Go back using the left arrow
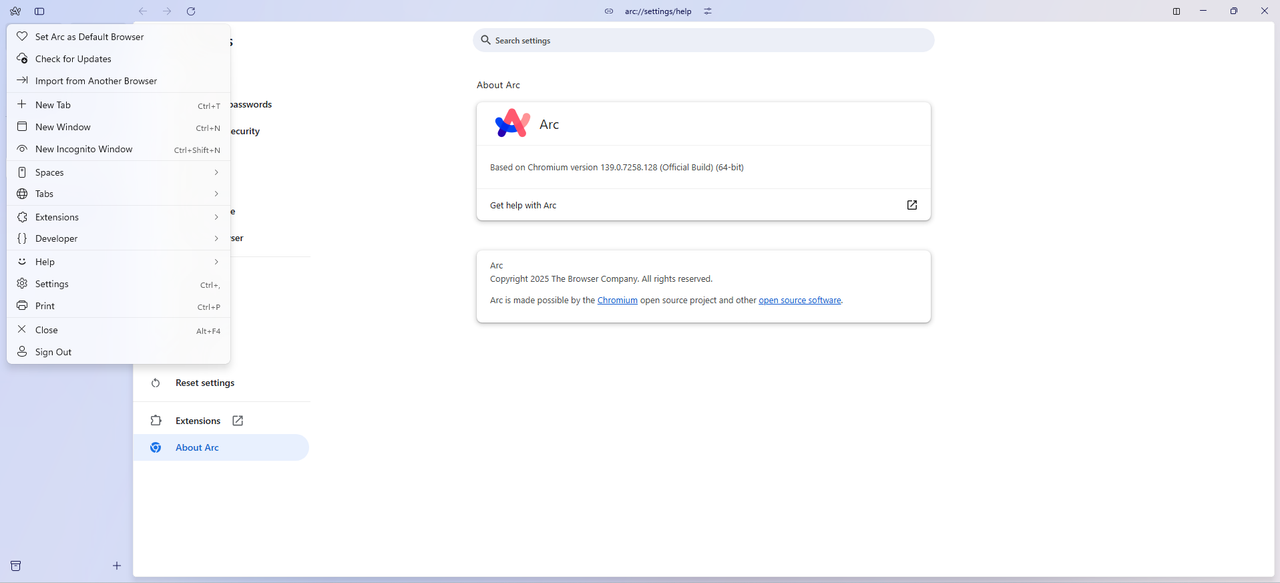Image resolution: width=1280 pixels, height=583 pixels. click(142, 11)
